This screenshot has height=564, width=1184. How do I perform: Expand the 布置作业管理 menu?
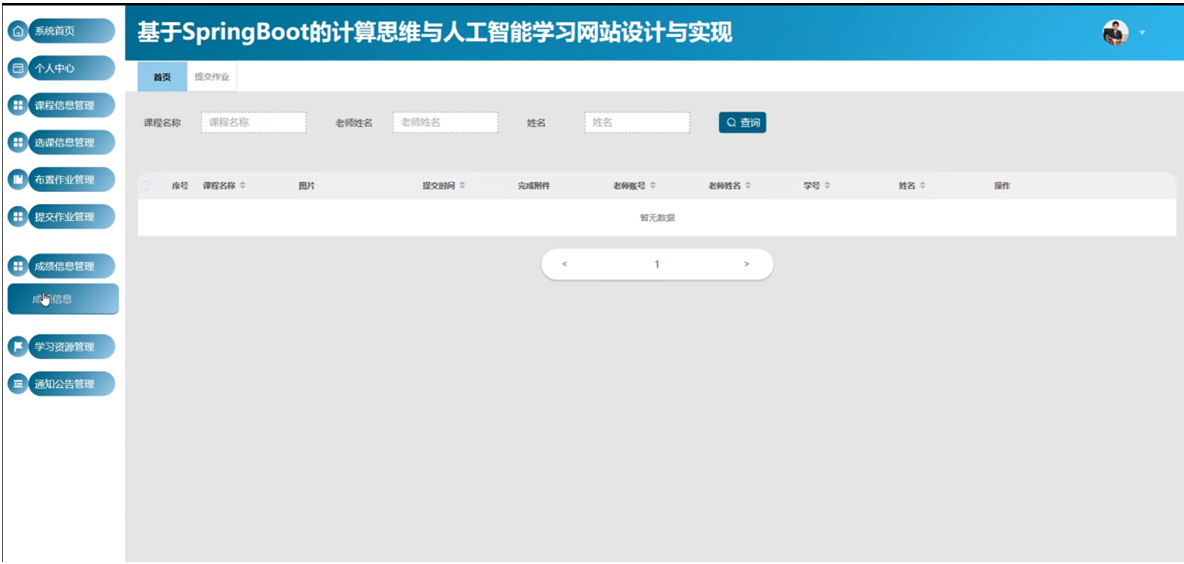tap(72, 179)
